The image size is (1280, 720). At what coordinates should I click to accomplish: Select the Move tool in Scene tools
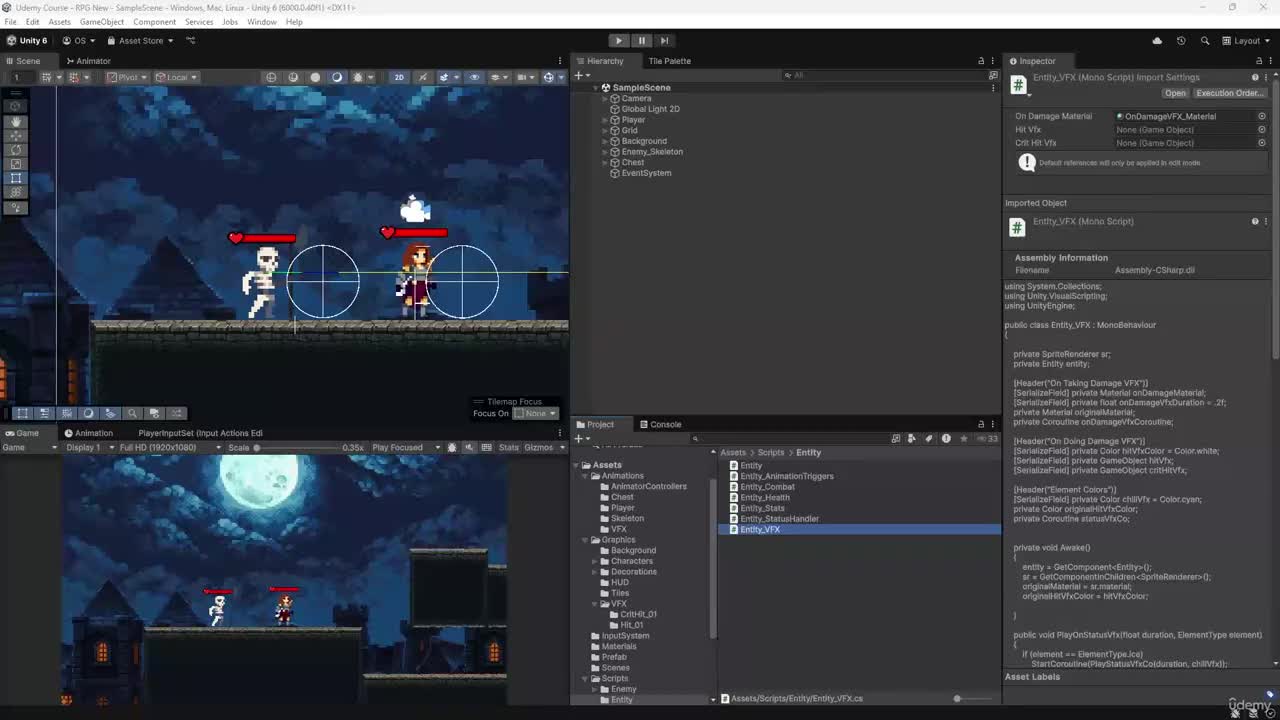click(16, 135)
